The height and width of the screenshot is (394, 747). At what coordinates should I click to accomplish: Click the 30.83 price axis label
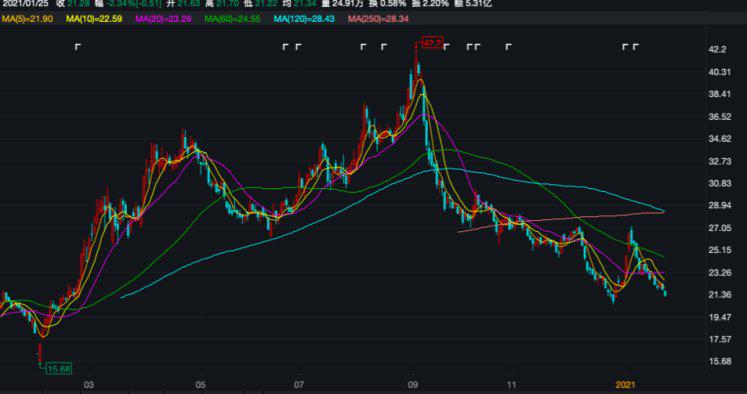click(720, 183)
